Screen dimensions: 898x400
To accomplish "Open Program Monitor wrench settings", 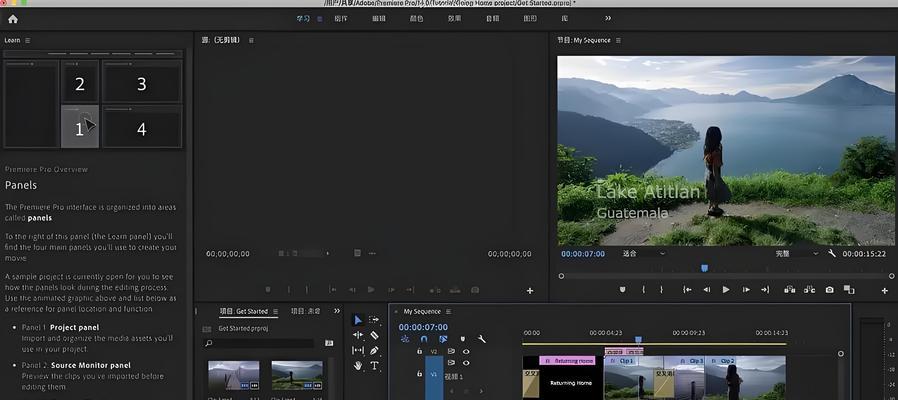I will pos(832,253).
